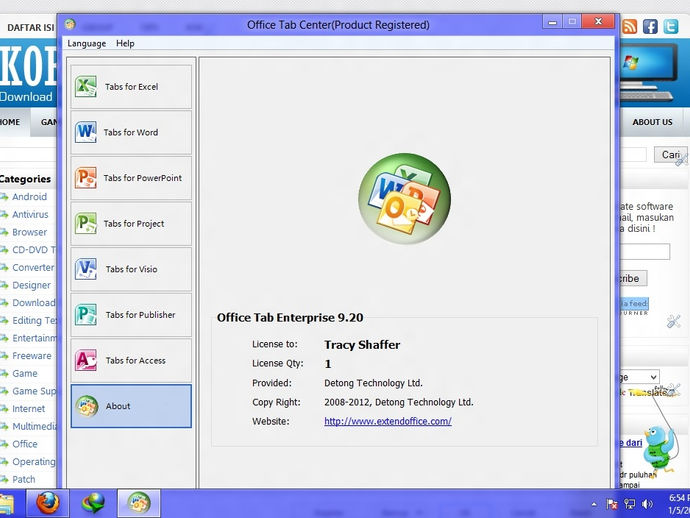The height and width of the screenshot is (518, 690).
Task: Open the Tabs for Visio section
Action: pyautogui.click(x=131, y=269)
